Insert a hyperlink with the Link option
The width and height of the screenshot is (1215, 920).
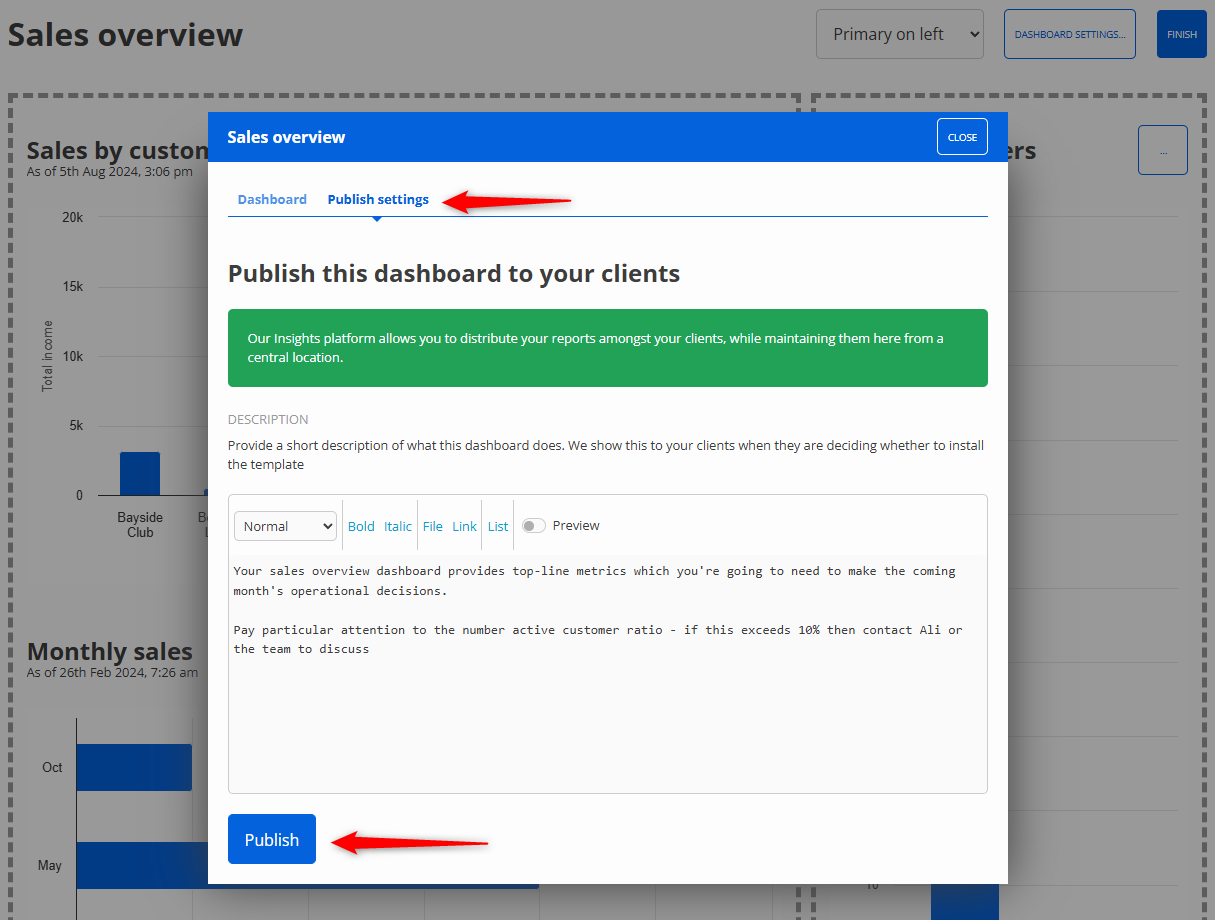pos(464,525)
